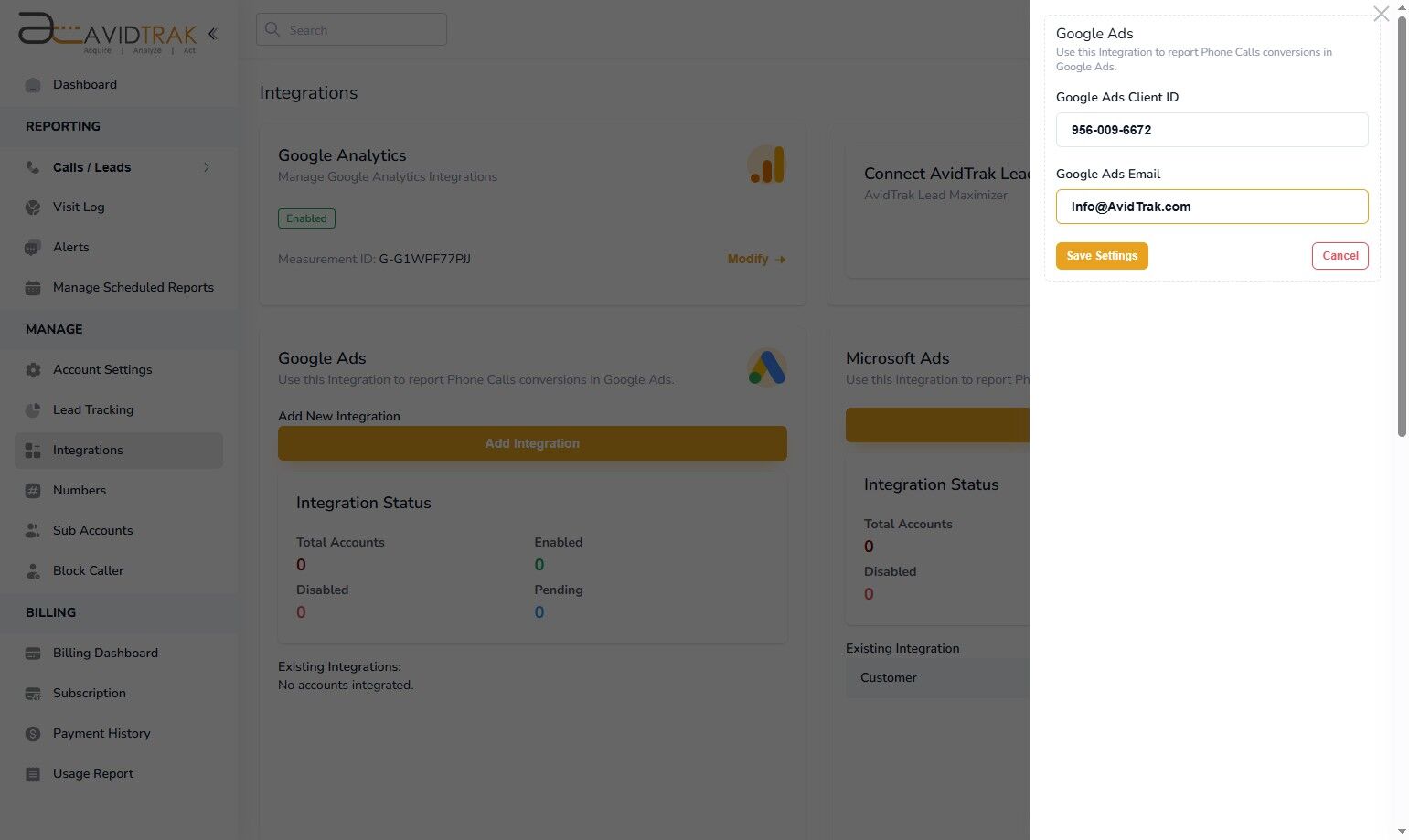Click the Google Ads logo icon
Image resolution: width=1409 pixels, height=840 pixels.
(x=766, y=367)
